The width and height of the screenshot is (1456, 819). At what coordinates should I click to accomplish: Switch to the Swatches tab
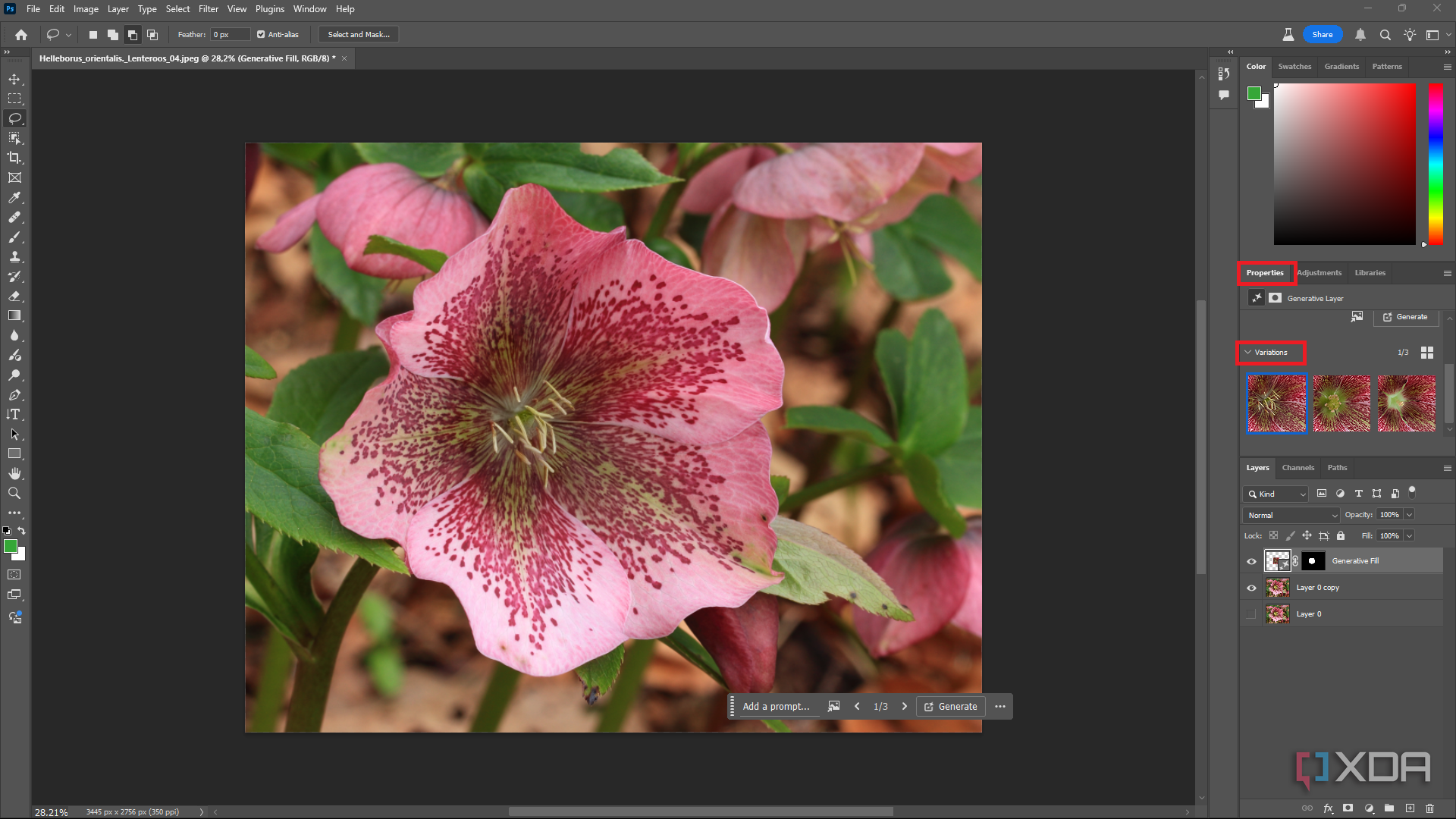[1294, 67]
